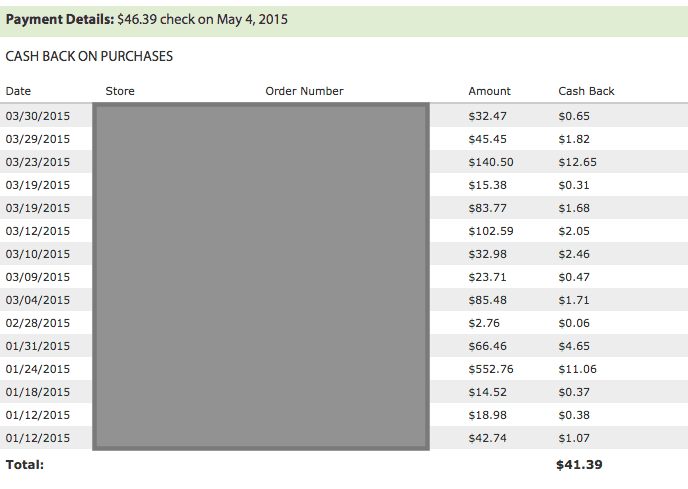Click the $66.46 amount
Image resolution: width=688 pixels, height=489 pixels.
point(487,346)
